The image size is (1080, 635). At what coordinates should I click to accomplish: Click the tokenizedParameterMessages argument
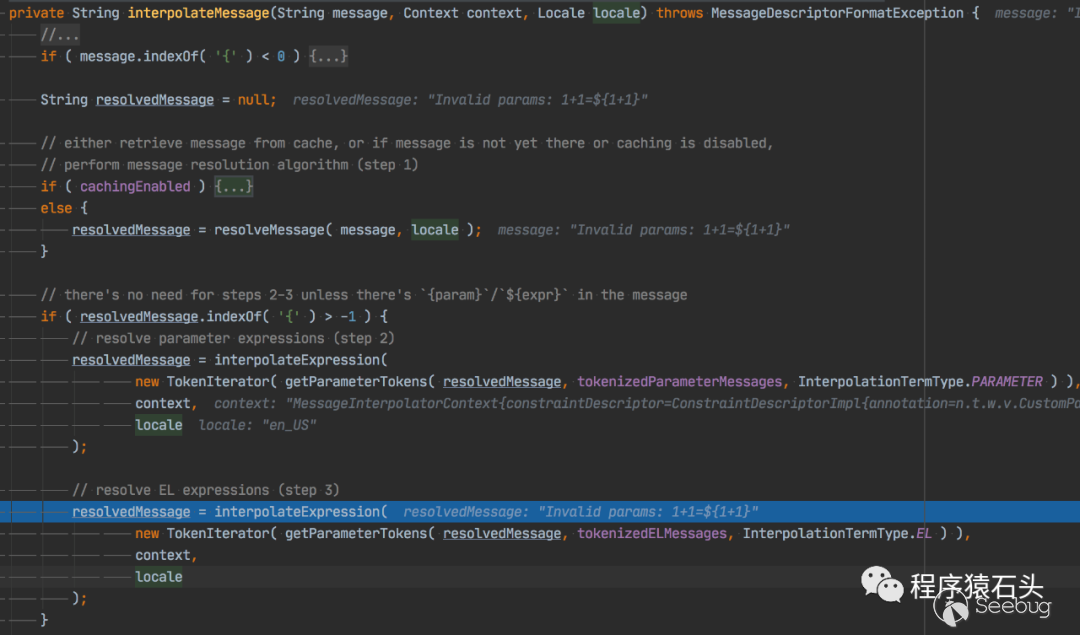coord(680,382)
